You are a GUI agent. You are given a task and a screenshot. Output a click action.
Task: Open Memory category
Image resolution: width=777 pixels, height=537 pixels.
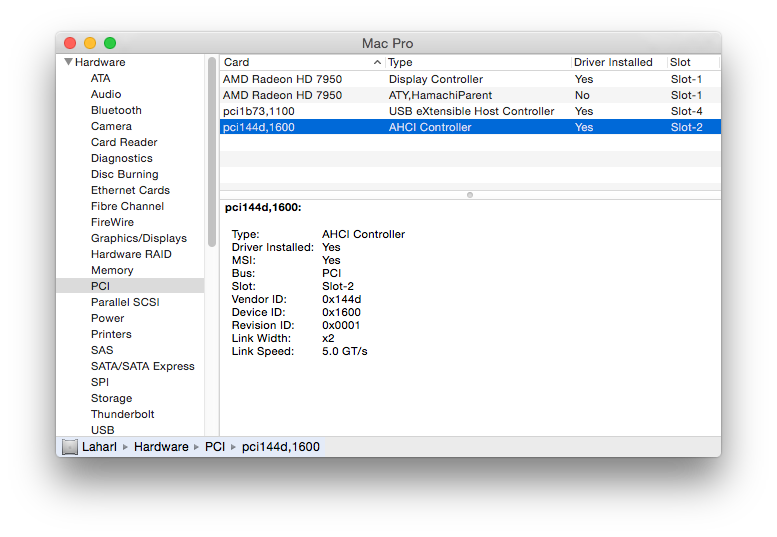[112, 270]
